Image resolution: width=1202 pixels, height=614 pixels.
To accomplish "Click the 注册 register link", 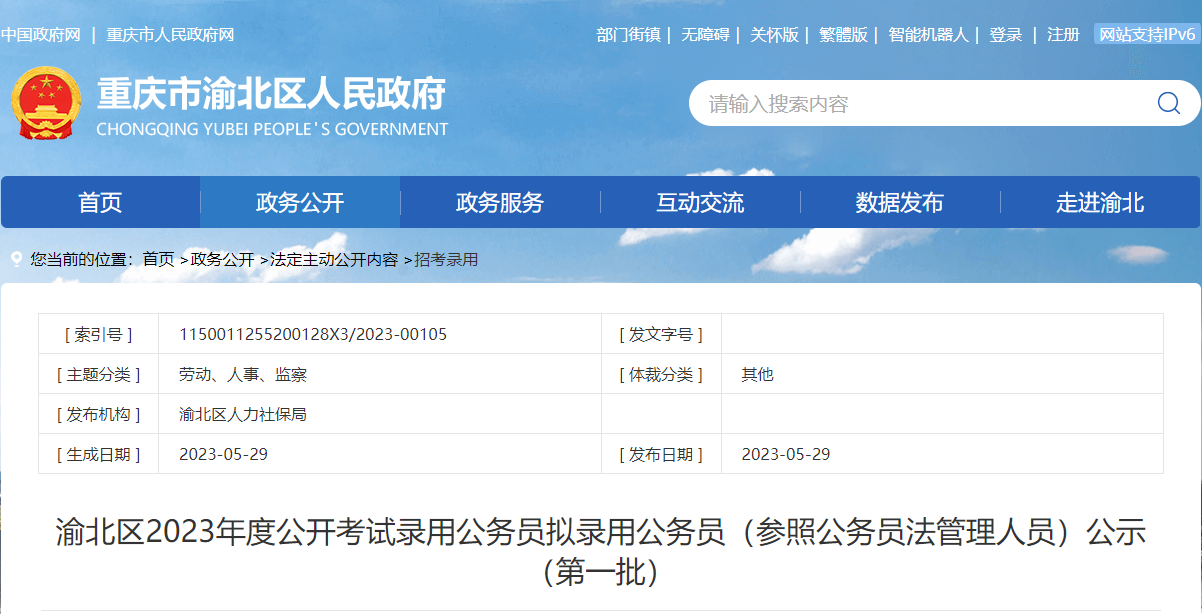I will (x=1063, y=35).
